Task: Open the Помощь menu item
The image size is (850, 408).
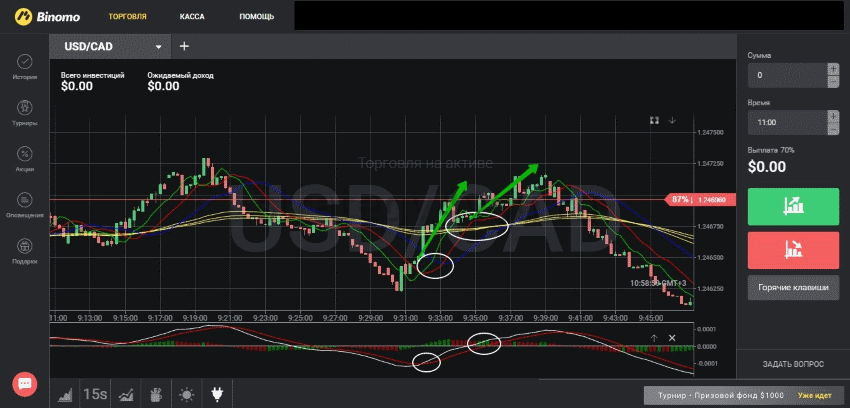Action: click(257, 17)
